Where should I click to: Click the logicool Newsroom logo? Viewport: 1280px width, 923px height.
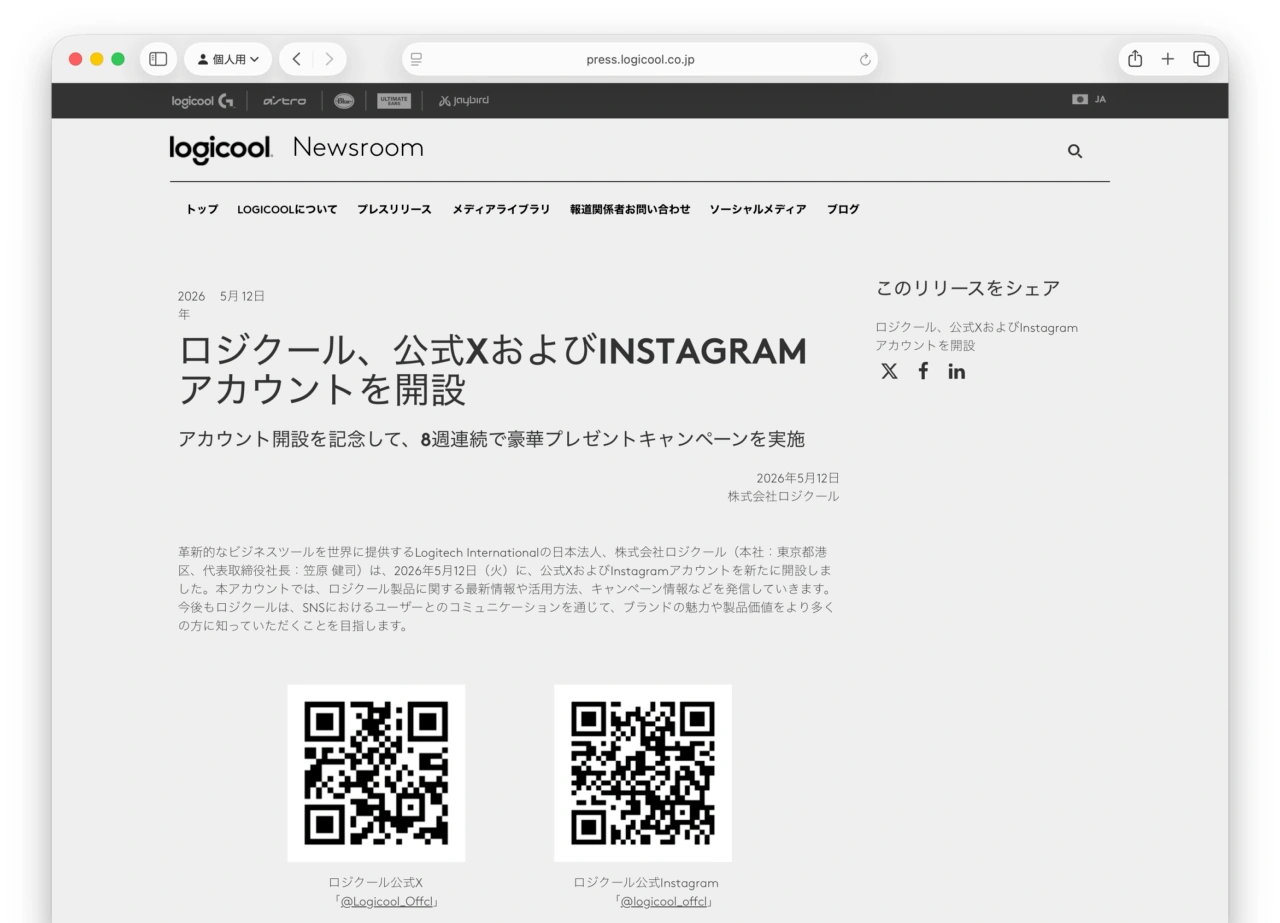coord(297,149)
